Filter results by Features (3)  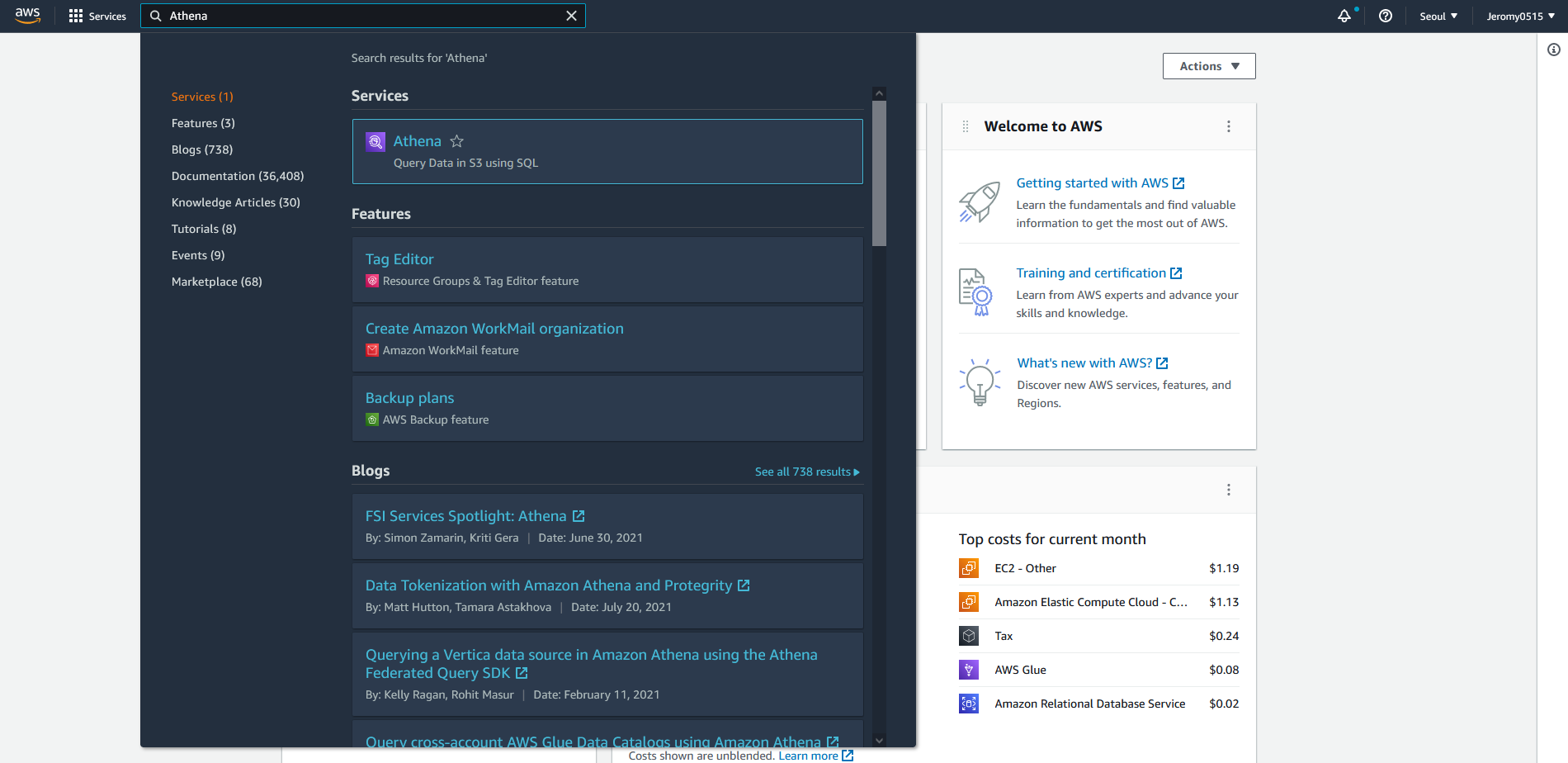(203, 123)
